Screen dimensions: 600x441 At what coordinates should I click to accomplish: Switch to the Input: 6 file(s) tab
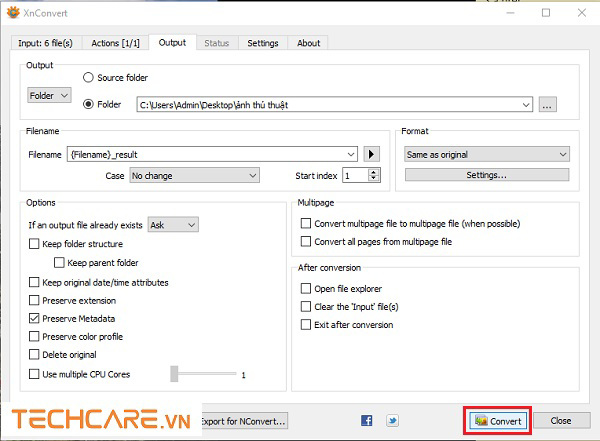pyautogui.click(x=46, y=43)
